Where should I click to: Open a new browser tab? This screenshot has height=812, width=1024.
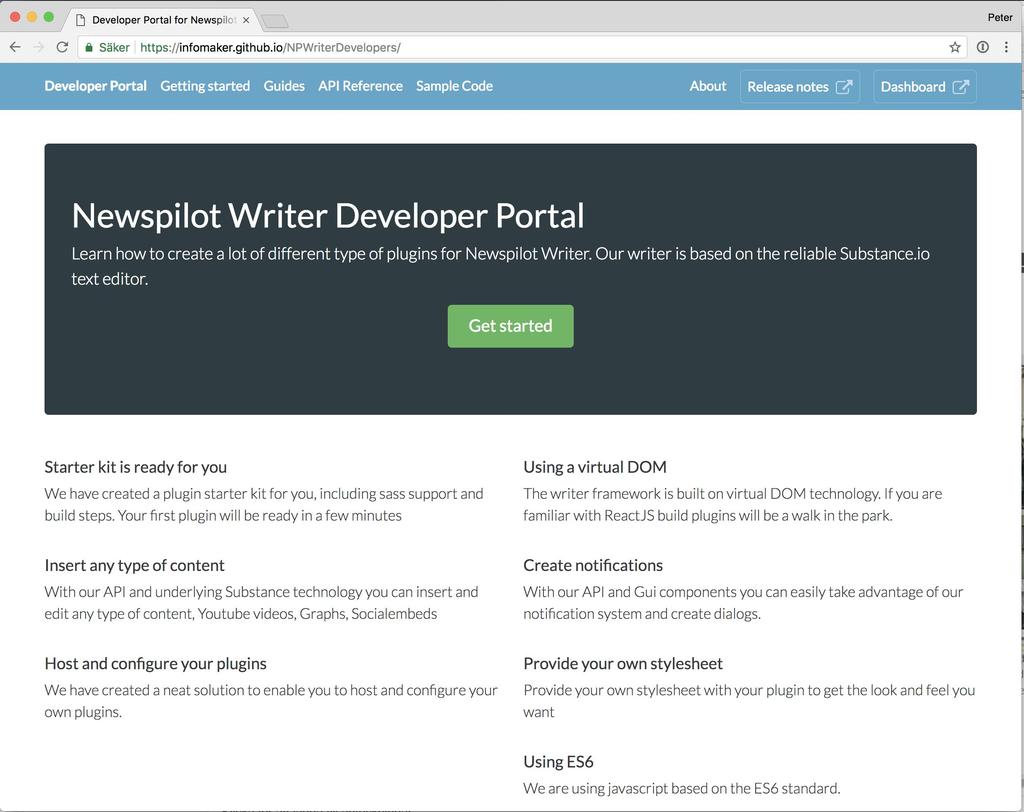(275, 22)
